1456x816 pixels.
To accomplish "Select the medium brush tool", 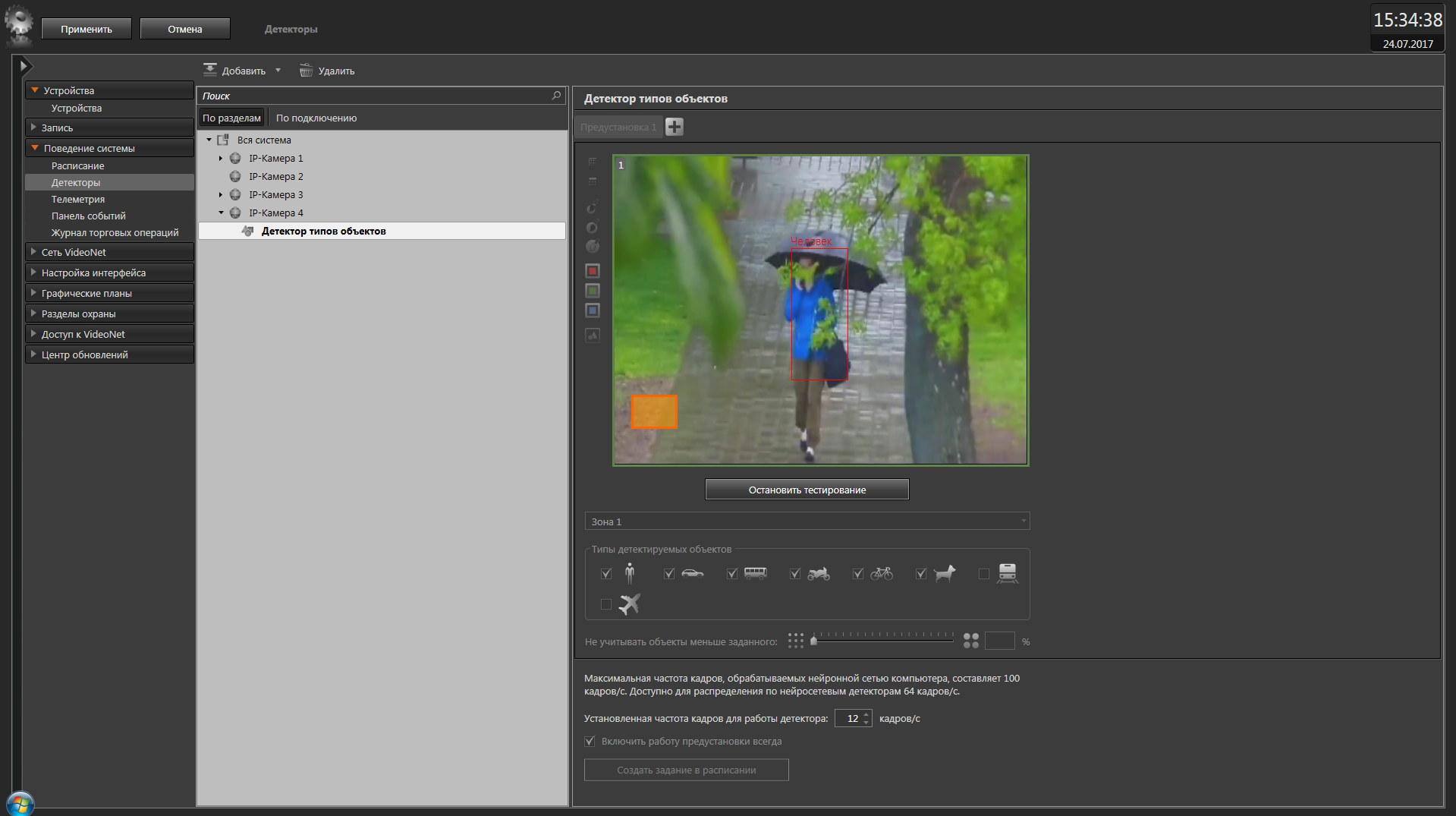I will (x=593, y=227).
